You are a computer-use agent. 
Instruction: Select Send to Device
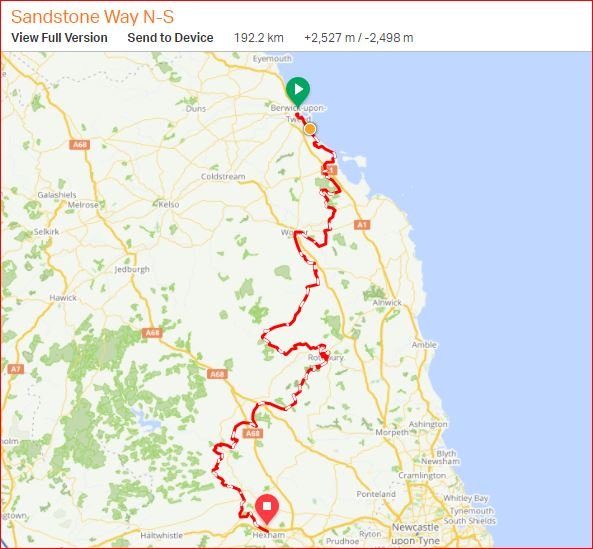[x=170, y=38]
